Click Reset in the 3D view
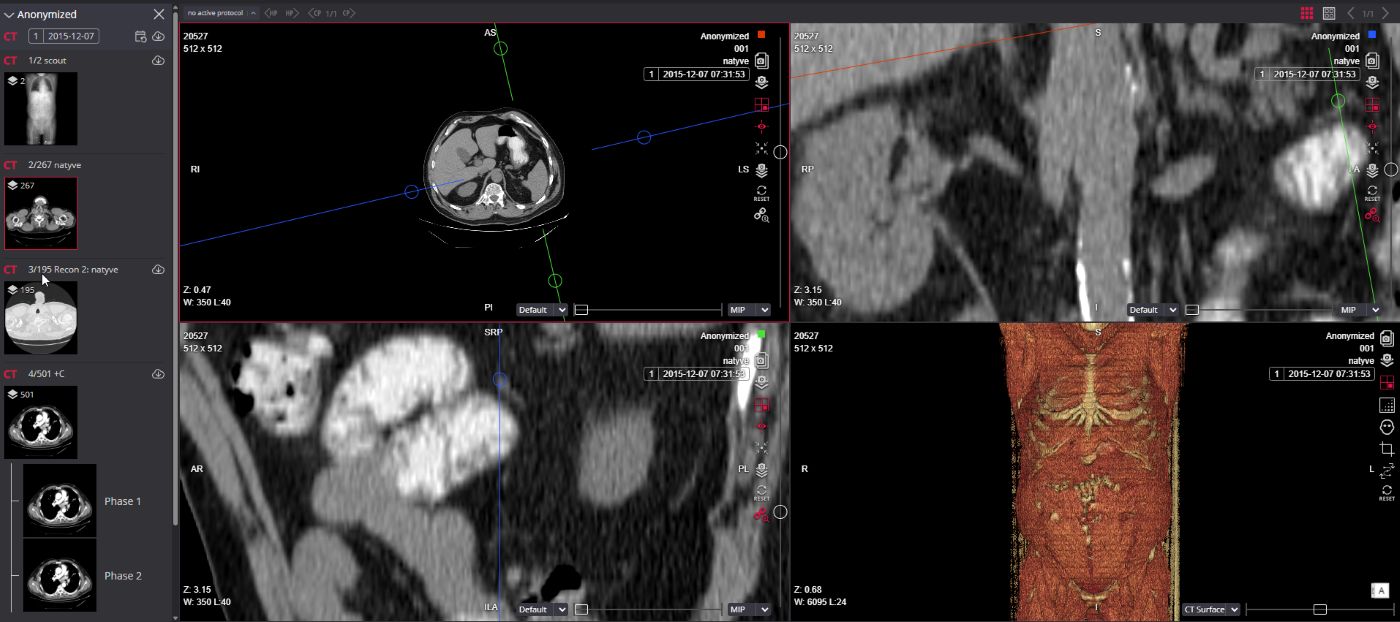This screenshot has height=622, width=1400. (x=1386, y=492)
